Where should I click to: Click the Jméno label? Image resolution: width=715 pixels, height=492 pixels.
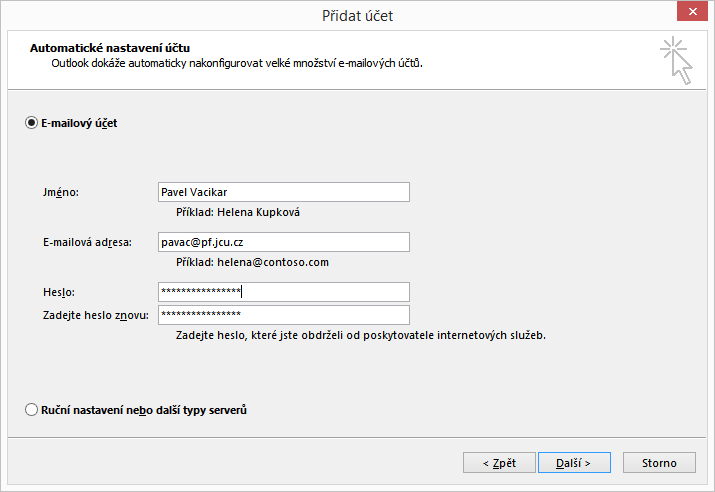(61, 192)
